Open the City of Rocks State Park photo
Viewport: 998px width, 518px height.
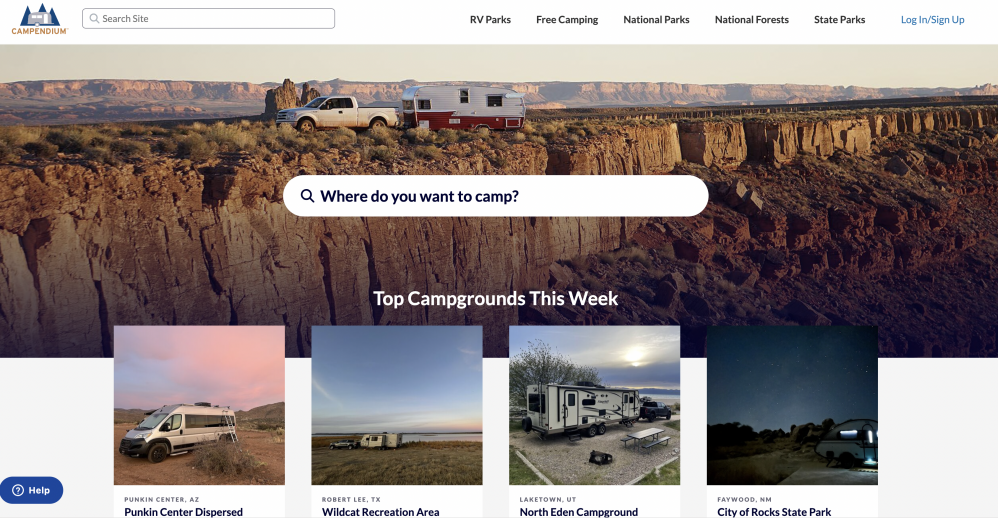(792, 405)
